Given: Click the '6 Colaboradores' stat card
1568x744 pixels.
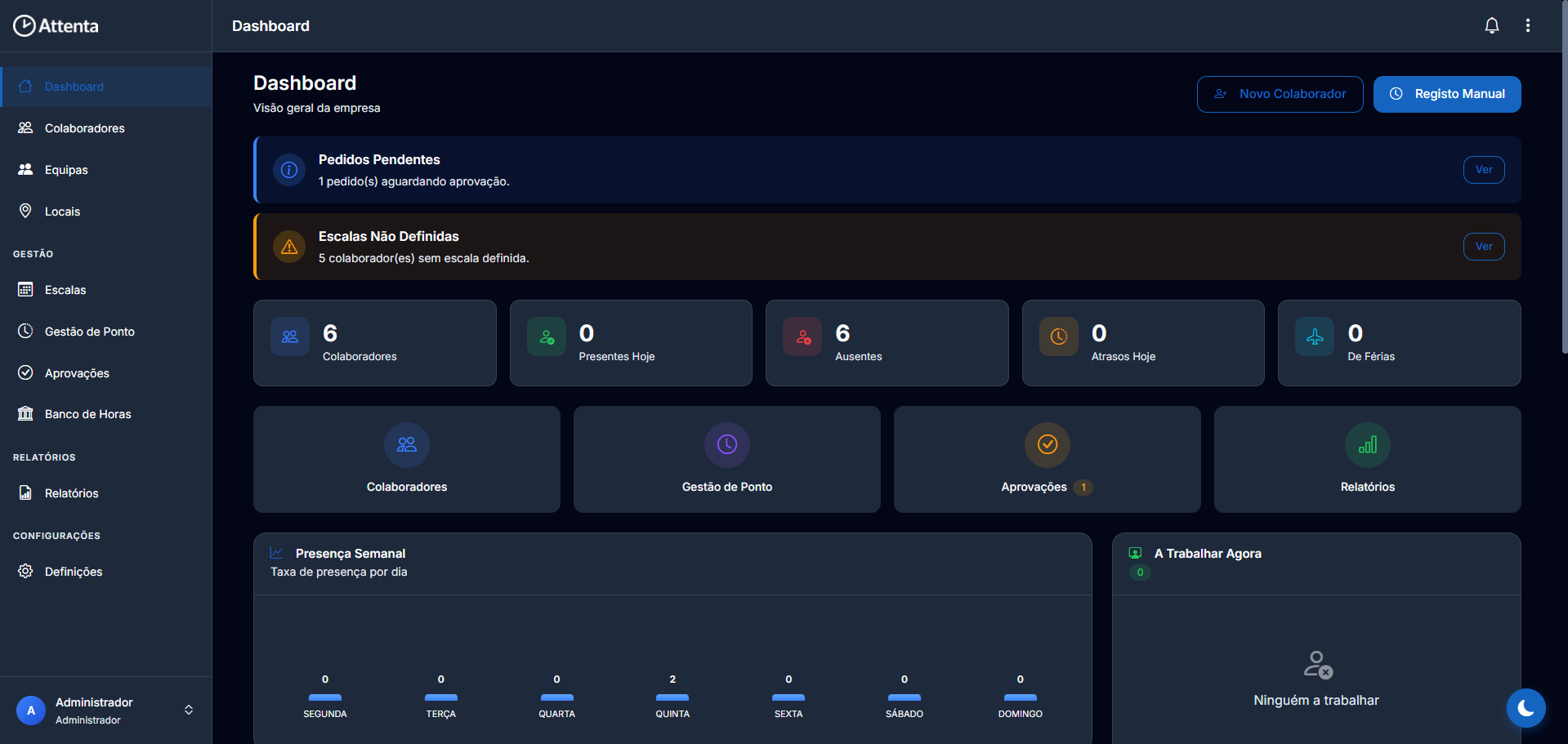Looking at the screenshot, I should (375, 343).
